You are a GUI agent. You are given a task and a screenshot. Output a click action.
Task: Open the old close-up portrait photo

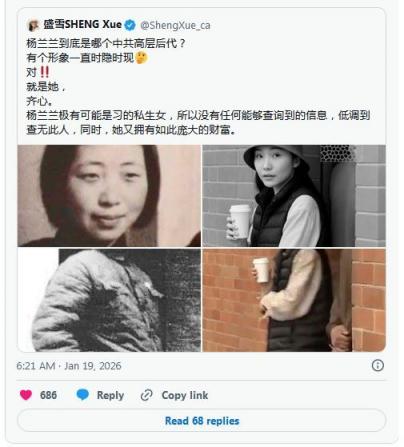click(x=109, y=196)
